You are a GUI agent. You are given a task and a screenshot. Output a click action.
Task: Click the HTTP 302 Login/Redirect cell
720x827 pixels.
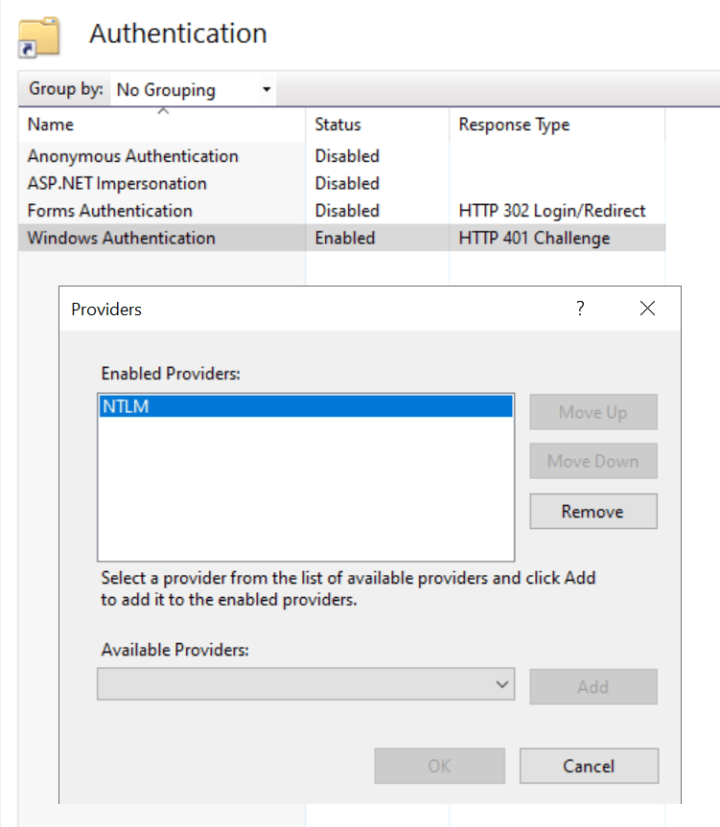coord(552,211)
